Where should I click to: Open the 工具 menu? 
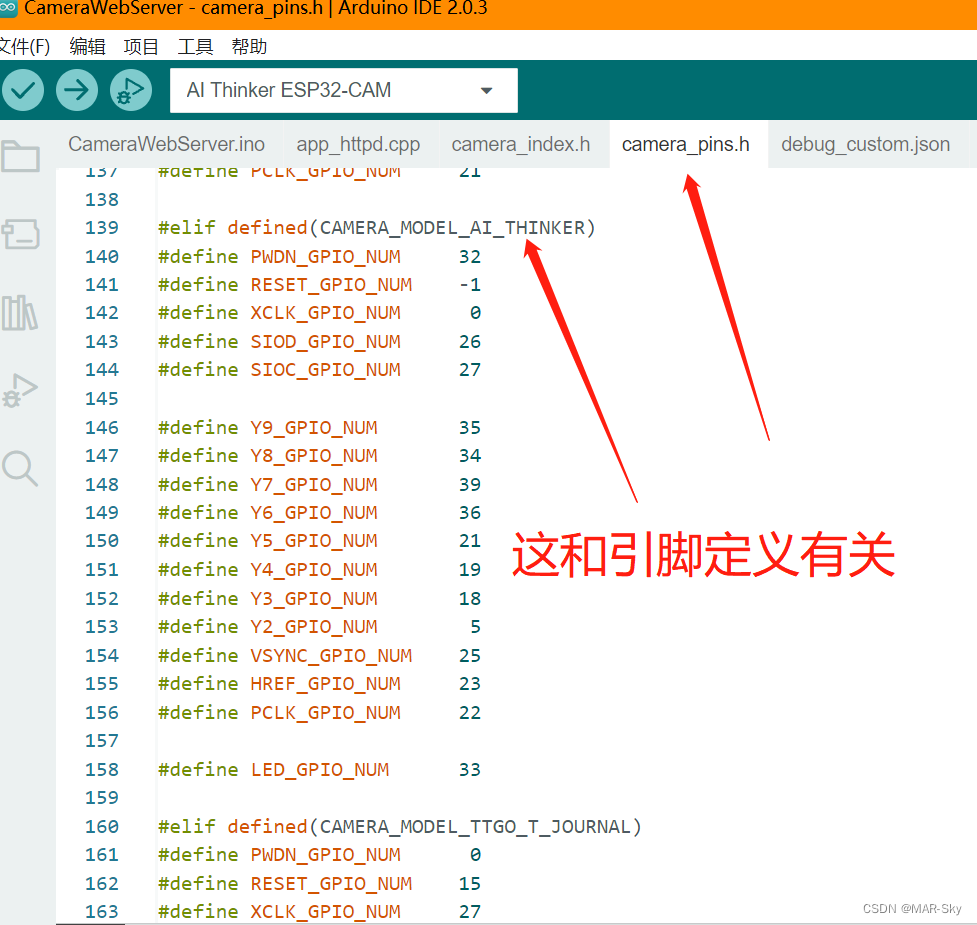point(195,47)
